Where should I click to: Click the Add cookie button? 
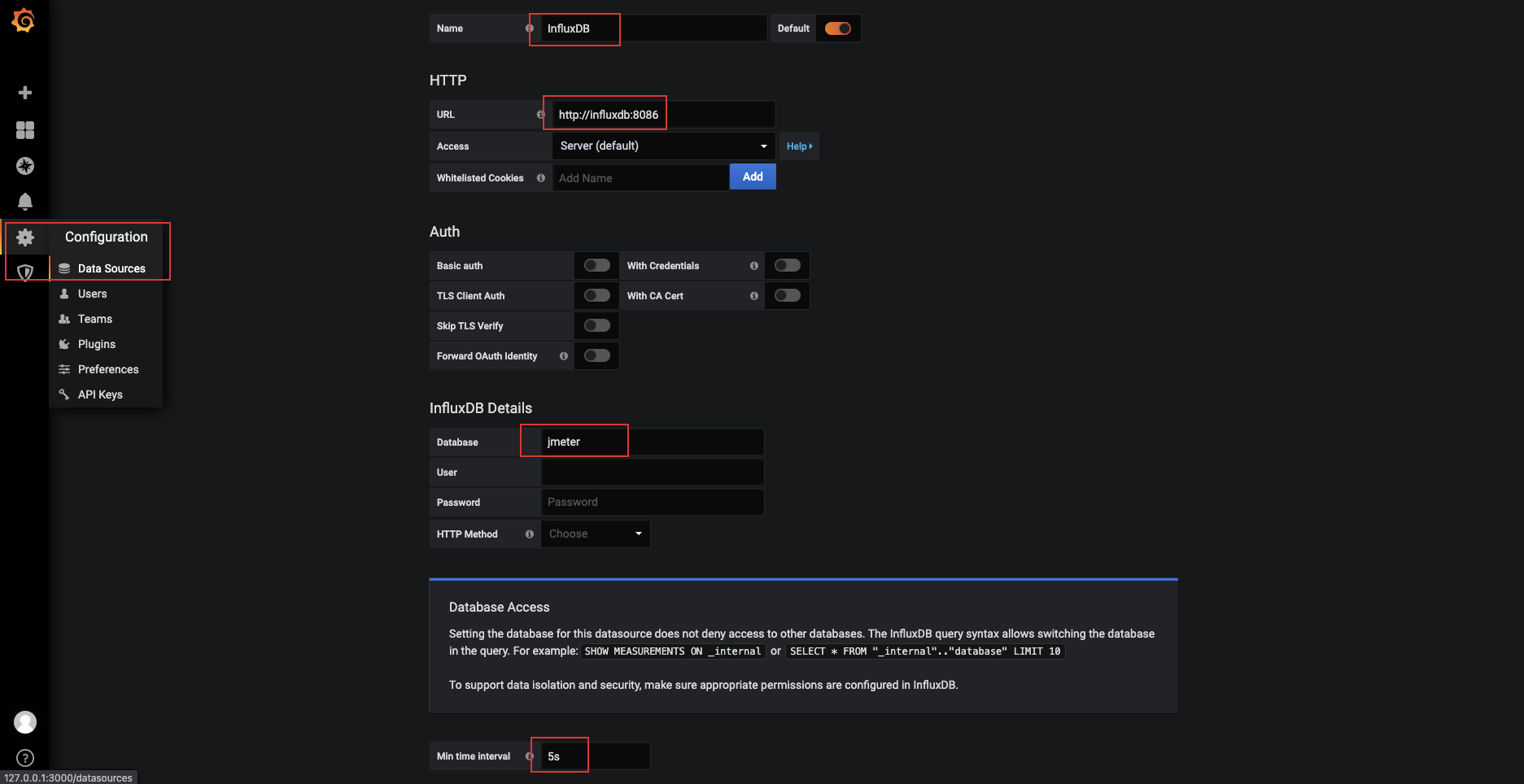(x=753, y=176)
